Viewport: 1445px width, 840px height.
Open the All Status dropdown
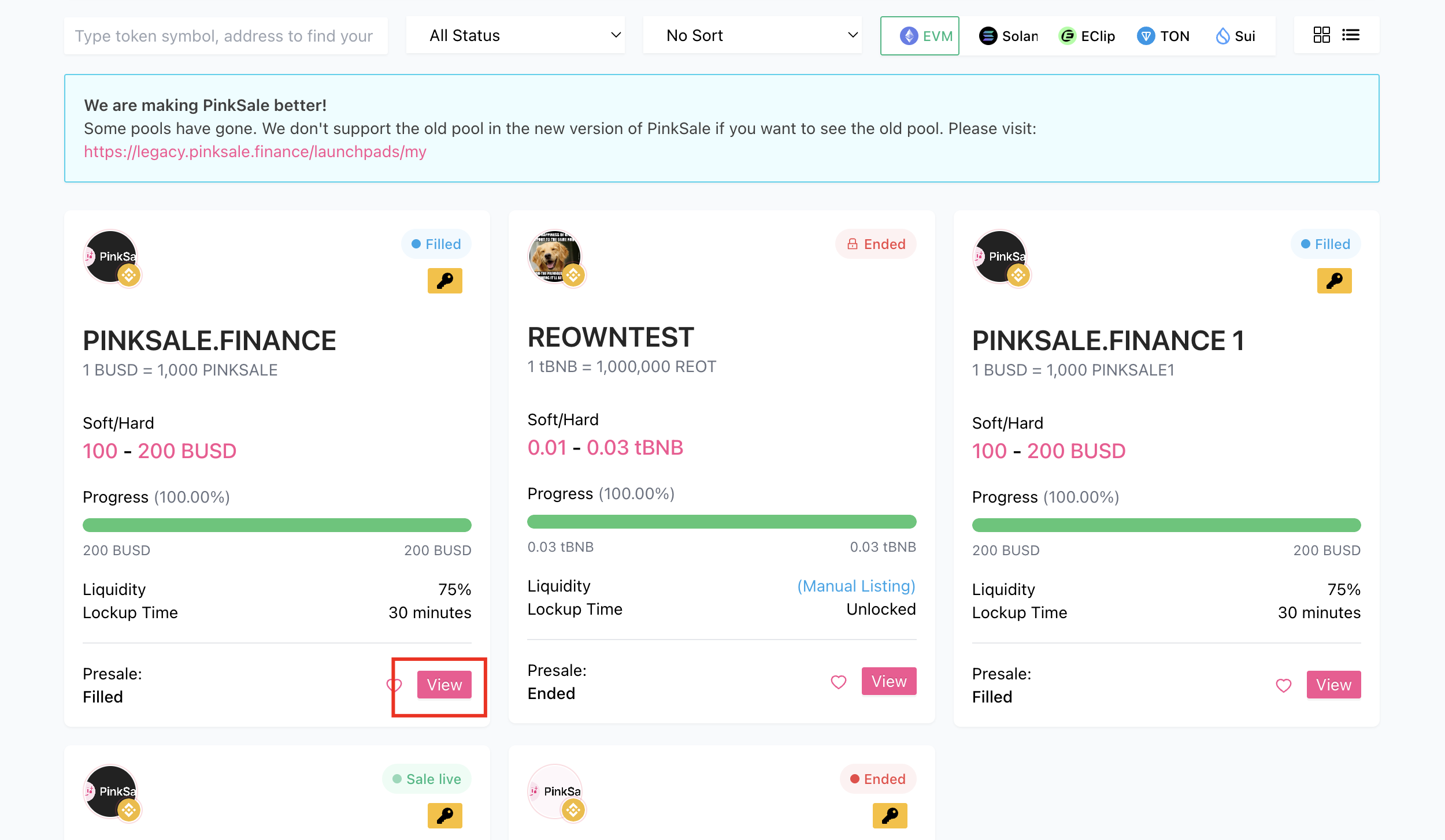click(x=516, y=35)
